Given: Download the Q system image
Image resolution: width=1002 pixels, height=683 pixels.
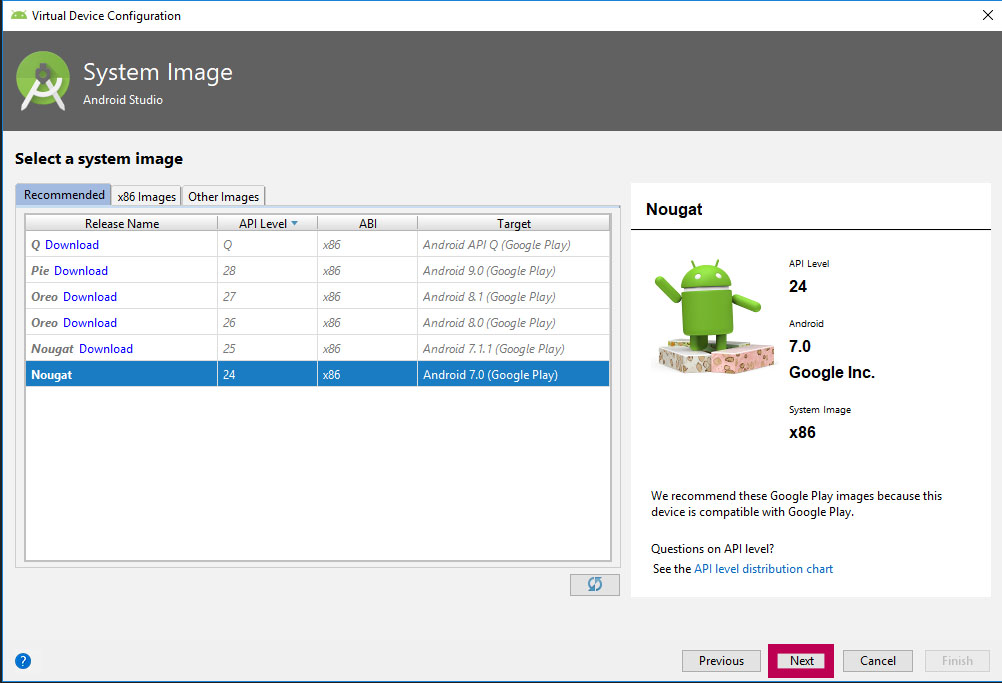Looking at the screenshot, I should [x=72, y=245].
